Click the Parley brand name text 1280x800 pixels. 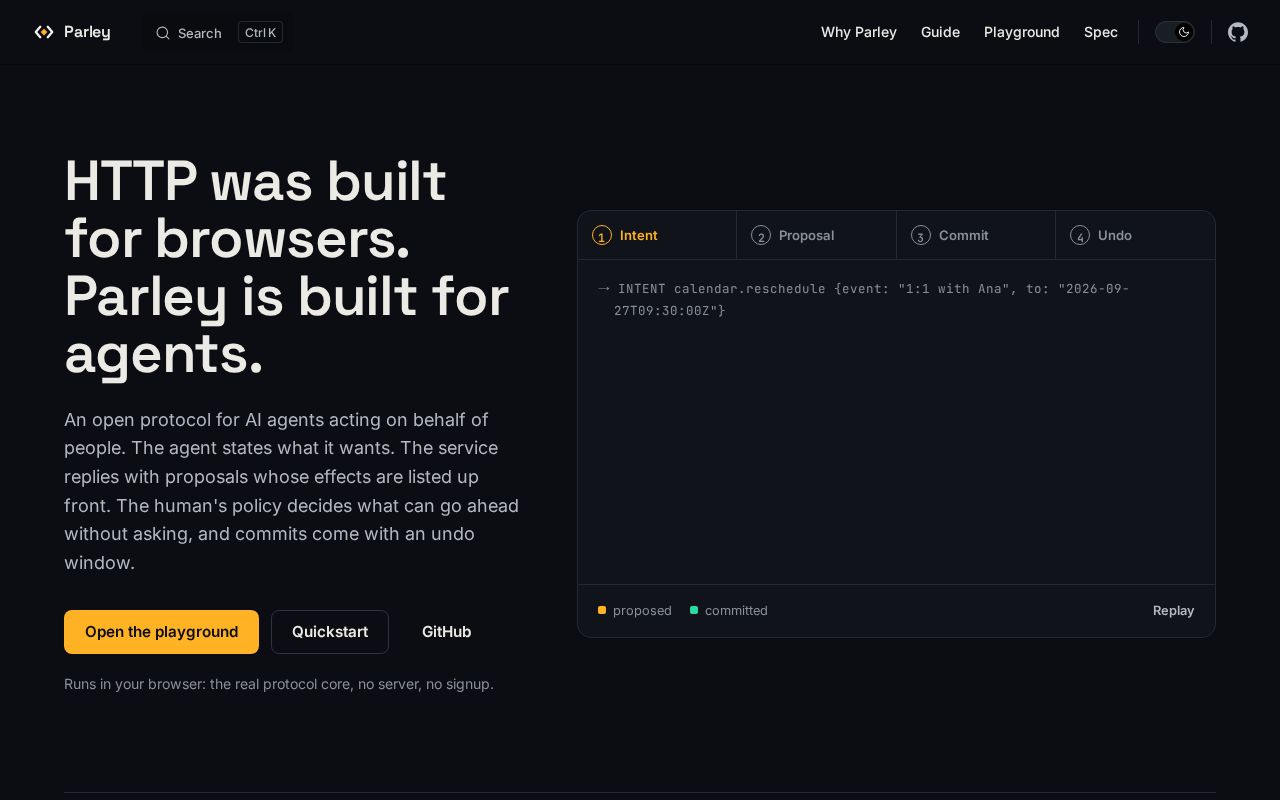tap(87, 32)
